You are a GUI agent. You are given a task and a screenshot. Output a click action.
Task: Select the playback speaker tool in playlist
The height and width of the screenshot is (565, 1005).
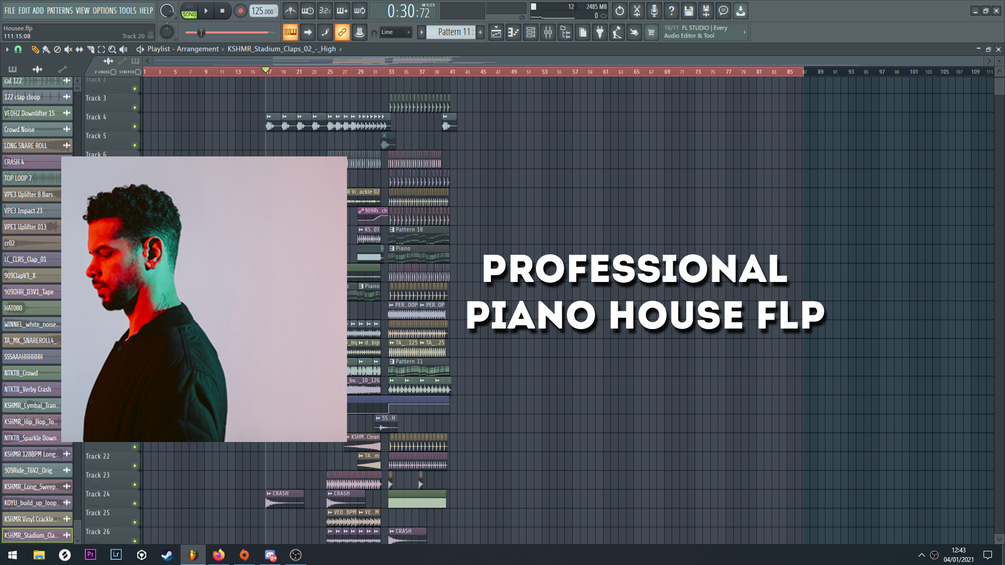(123, 49)
